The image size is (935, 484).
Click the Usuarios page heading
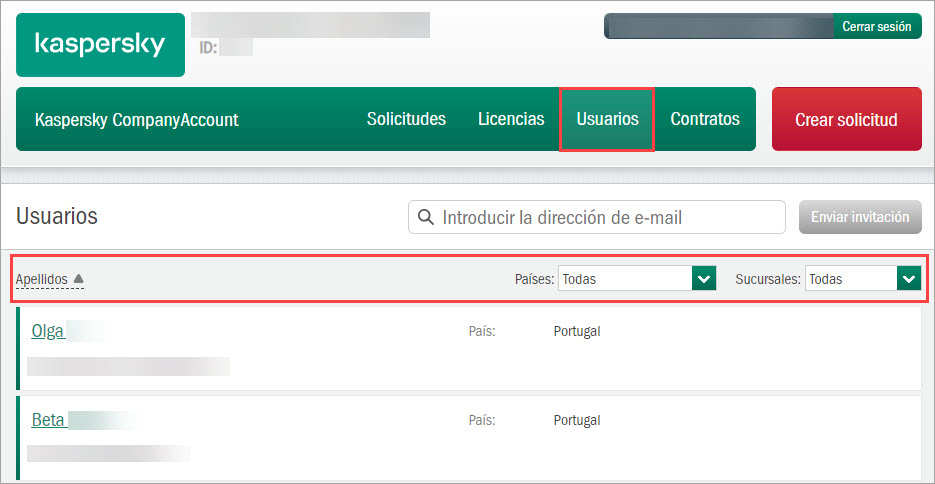point(57,216)
